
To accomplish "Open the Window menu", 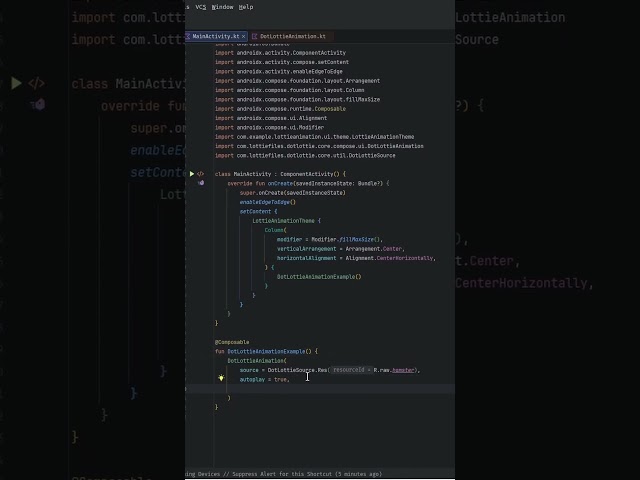I will tap(222, 7).
